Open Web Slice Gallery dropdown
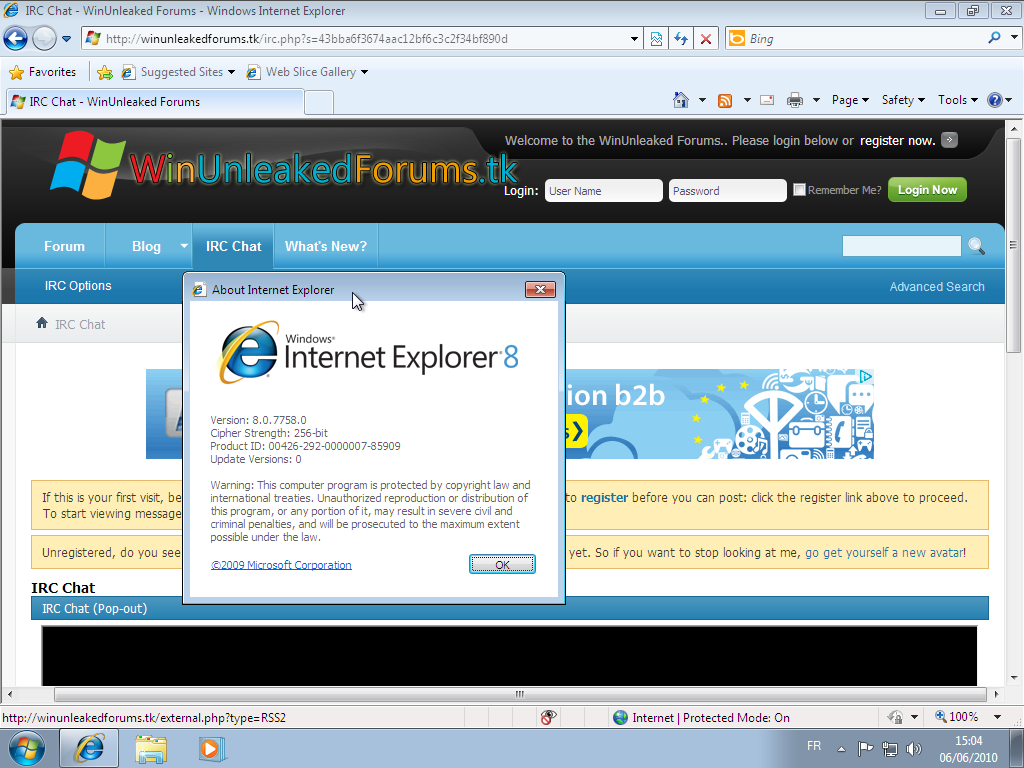Screen dimensions: 1024x768 (x=307, y=72)
